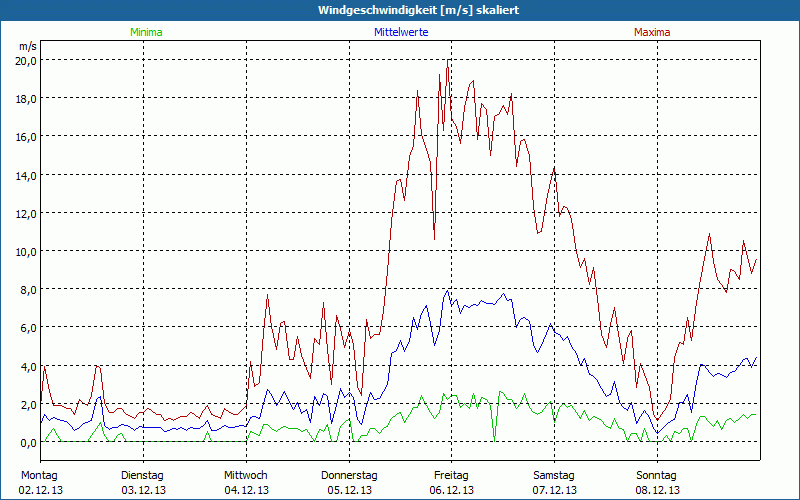Select the green Minima legend label
This screenshot has height=500, width=800.
click(x=145, y=32)
